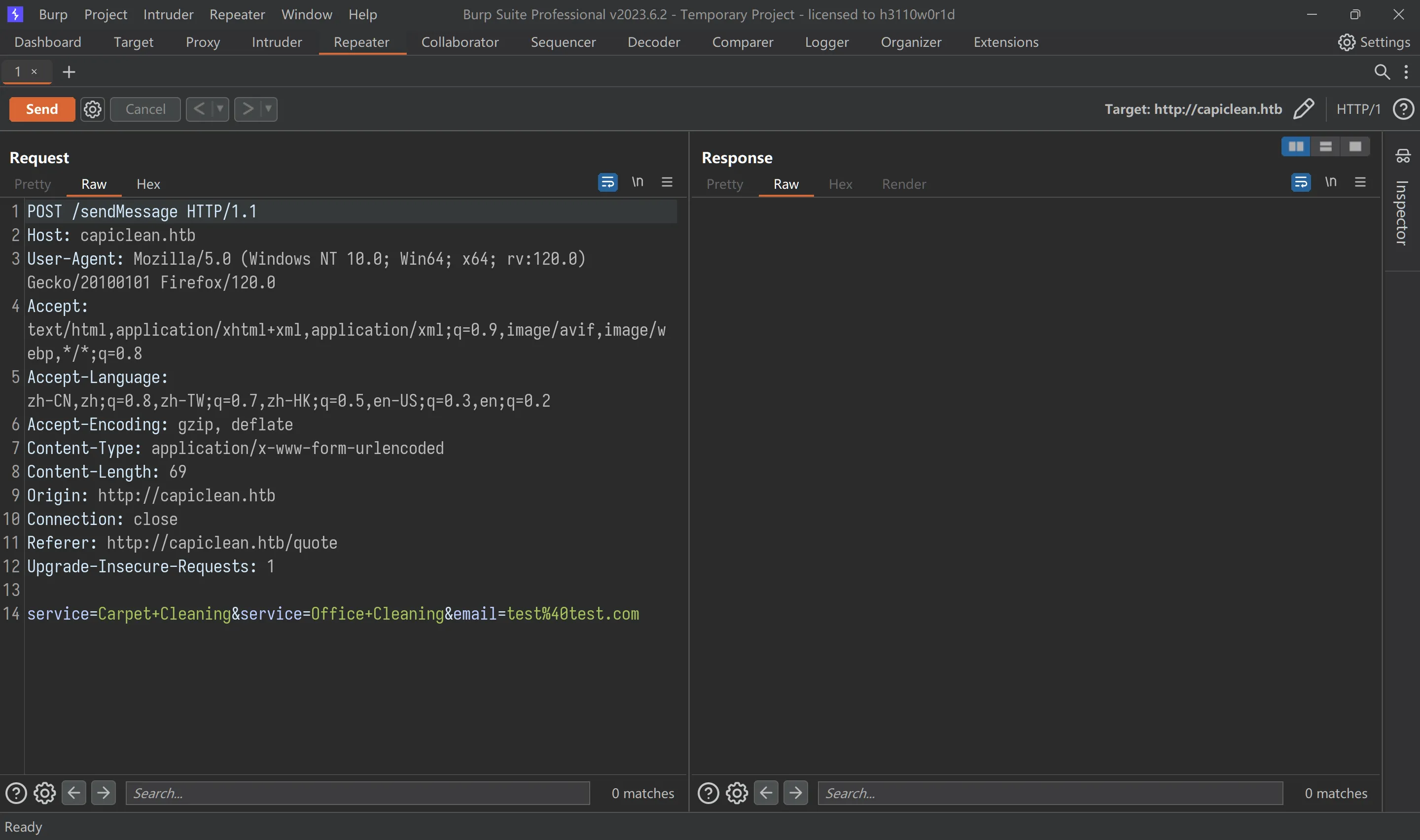Open Request search settings gear

[45, 793]
